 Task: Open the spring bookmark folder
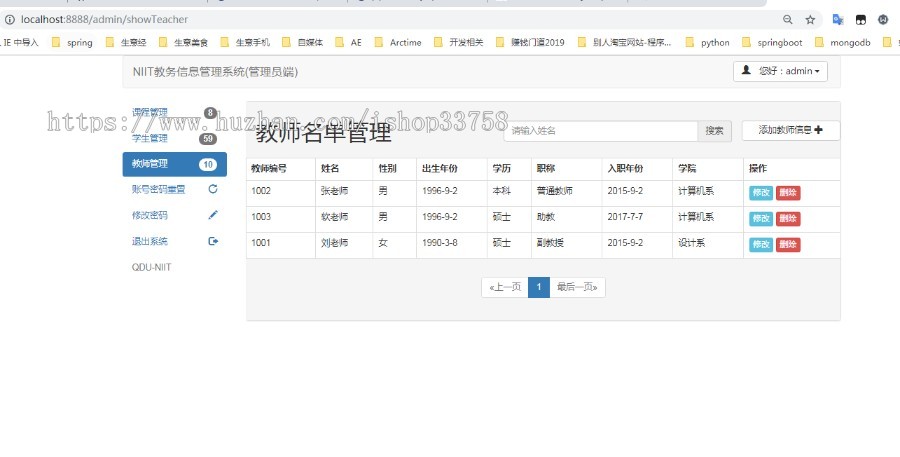pyautogui.click(x=72, y=42)
